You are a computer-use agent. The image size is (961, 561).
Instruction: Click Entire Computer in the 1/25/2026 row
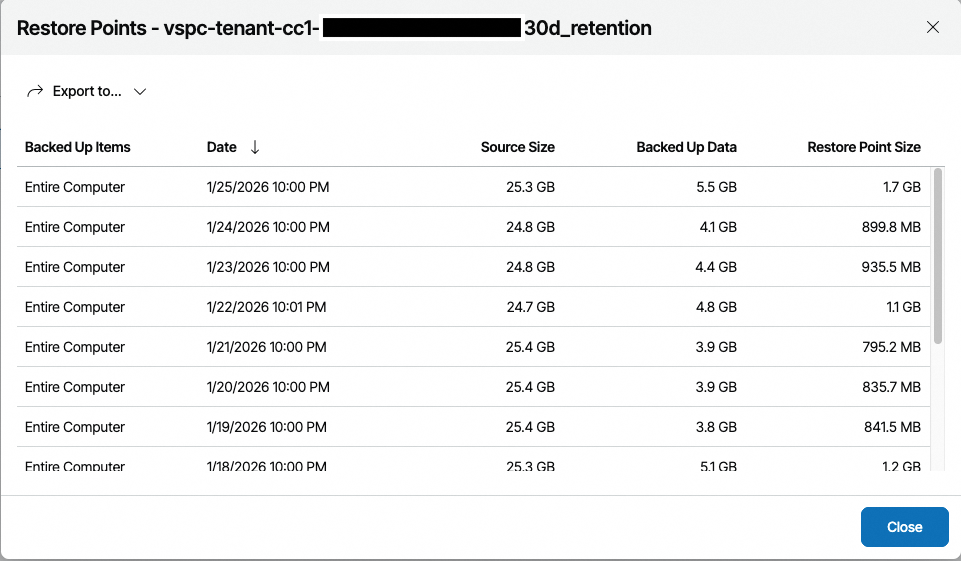pos(75,187)
